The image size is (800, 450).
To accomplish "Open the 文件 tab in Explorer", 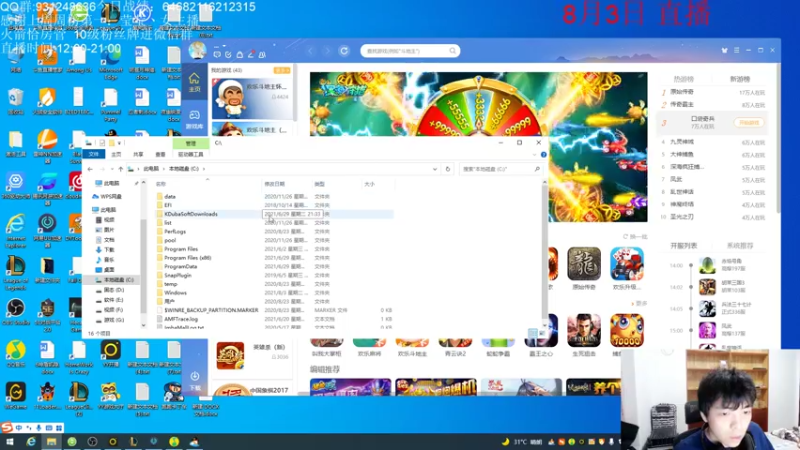I will [93, 154].
